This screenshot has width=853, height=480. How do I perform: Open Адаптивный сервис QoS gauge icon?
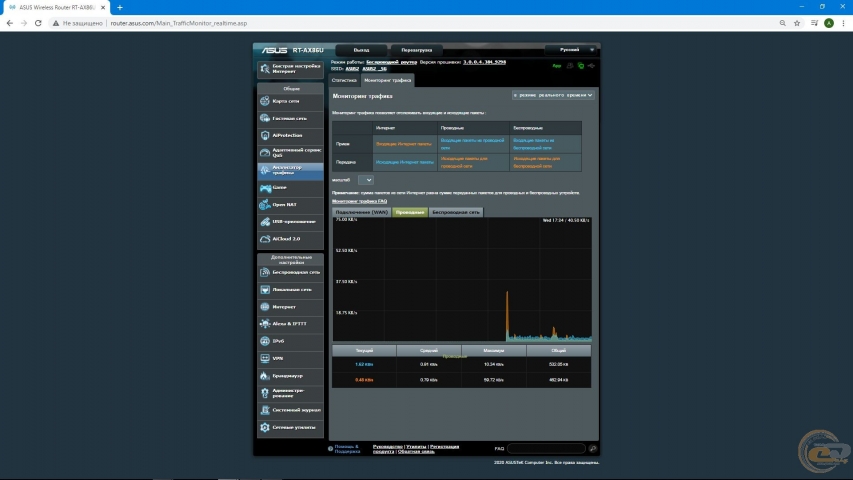[265, 153]
